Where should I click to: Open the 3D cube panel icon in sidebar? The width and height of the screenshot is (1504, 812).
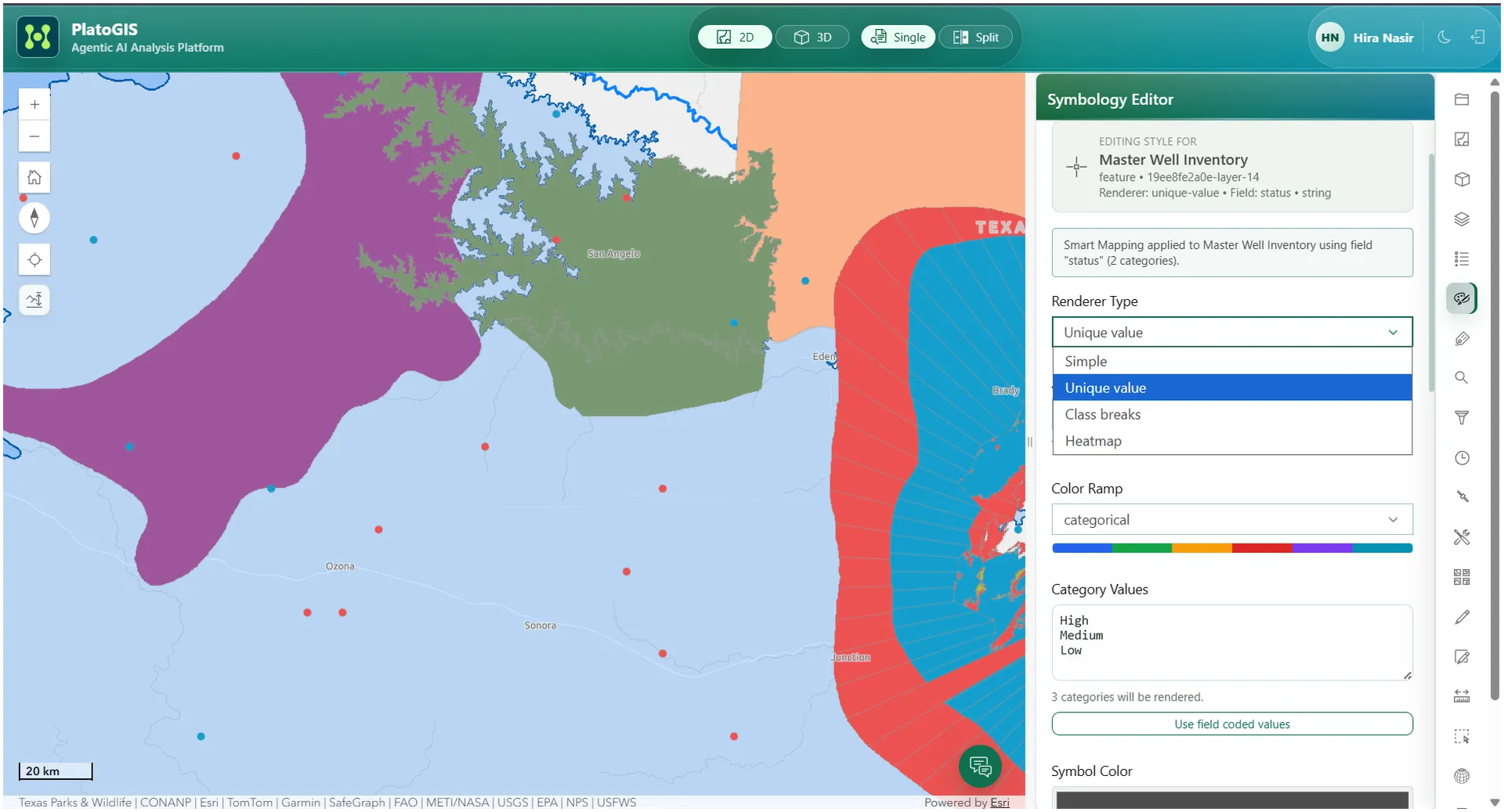pos(1461,179)
